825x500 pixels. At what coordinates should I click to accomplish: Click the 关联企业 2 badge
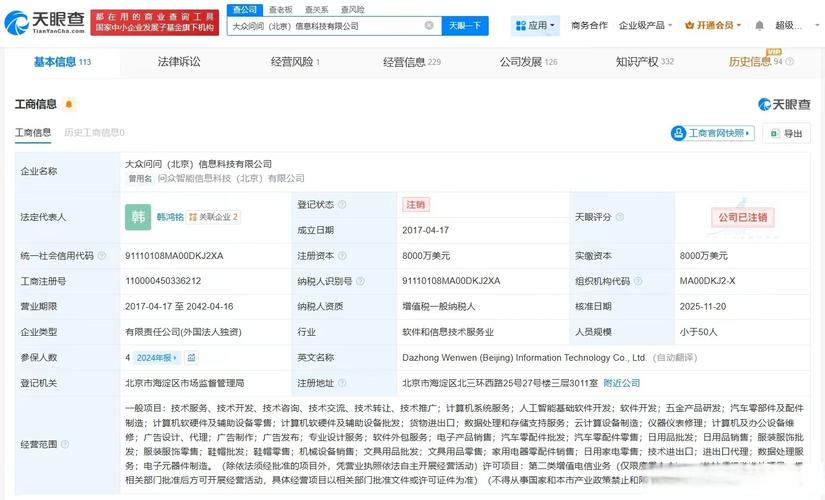(213, 217)
